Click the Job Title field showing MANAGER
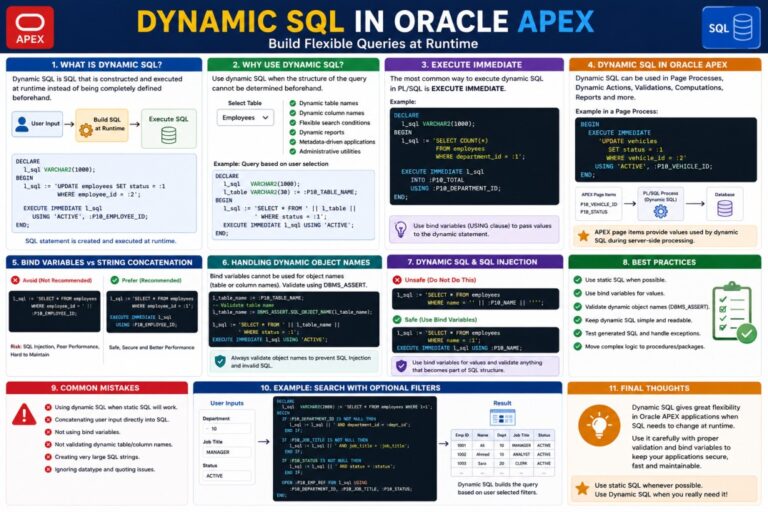The image size is (768, 512). pos(227,452)
